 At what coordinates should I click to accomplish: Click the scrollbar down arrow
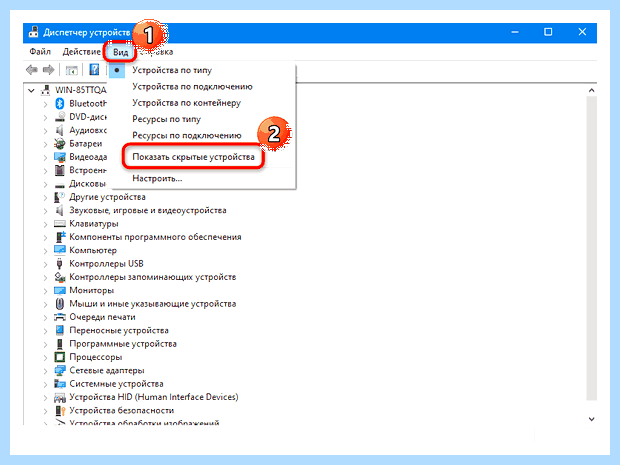(x=591, y=419)
